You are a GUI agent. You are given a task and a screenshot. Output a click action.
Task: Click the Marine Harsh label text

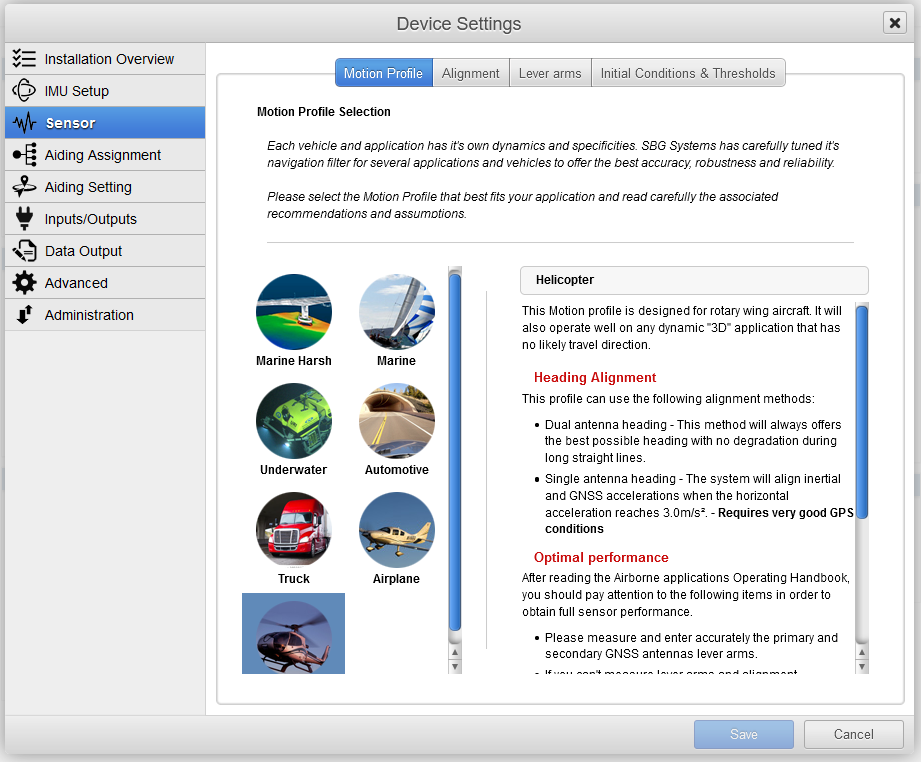pyautogui.click(x=294, y=361)
